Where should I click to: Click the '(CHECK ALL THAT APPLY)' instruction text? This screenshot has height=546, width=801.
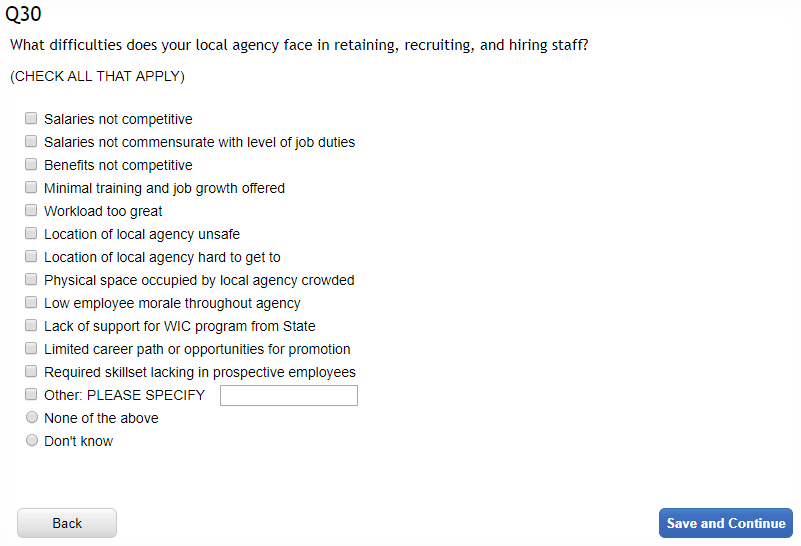coord(97,76)
